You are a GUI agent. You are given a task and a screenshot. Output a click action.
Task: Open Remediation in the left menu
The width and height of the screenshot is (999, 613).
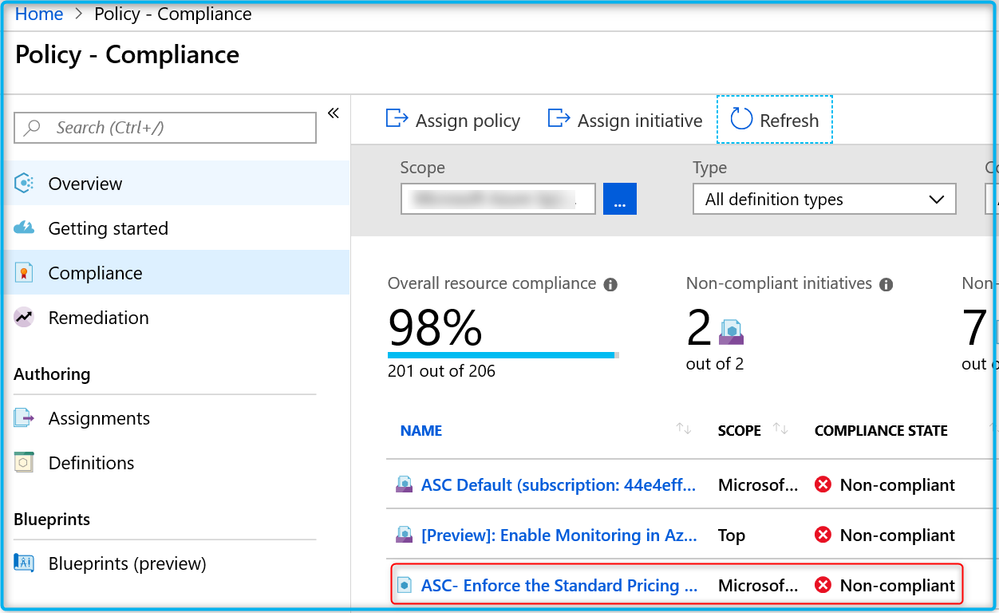[98, 317]
